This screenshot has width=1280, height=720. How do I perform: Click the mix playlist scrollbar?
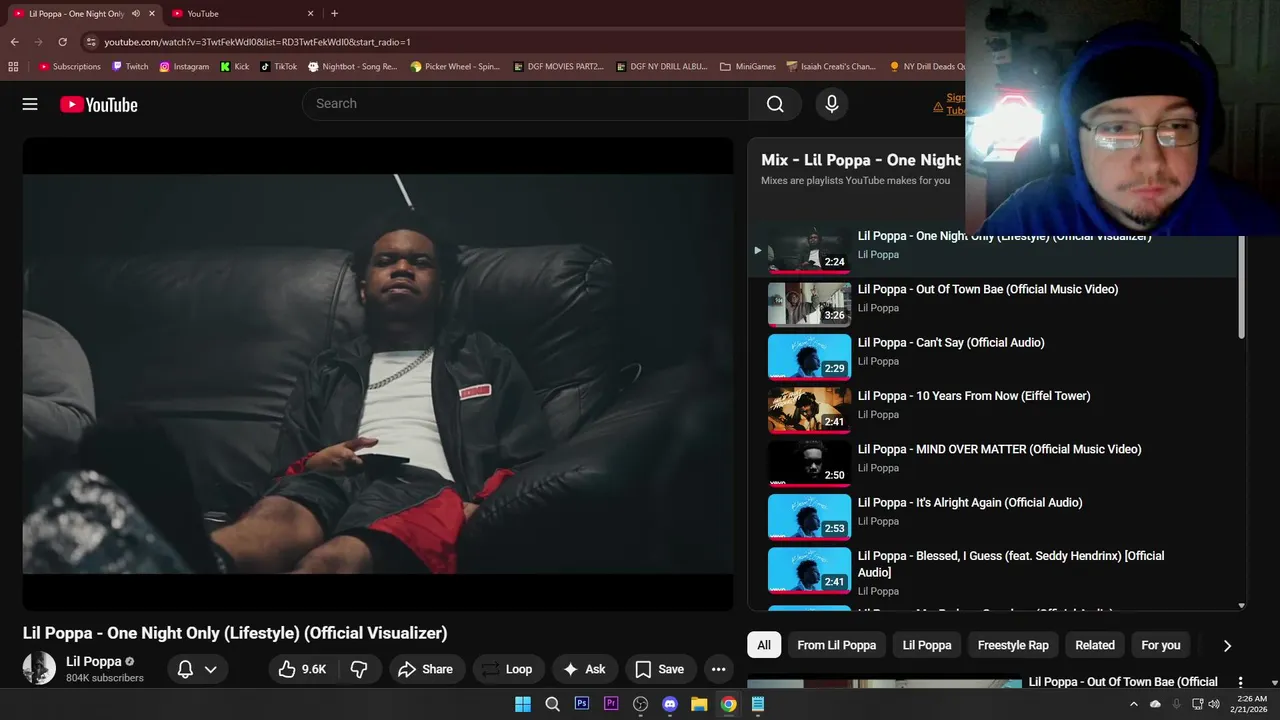pyautogui.click(x=1242, y=288)
